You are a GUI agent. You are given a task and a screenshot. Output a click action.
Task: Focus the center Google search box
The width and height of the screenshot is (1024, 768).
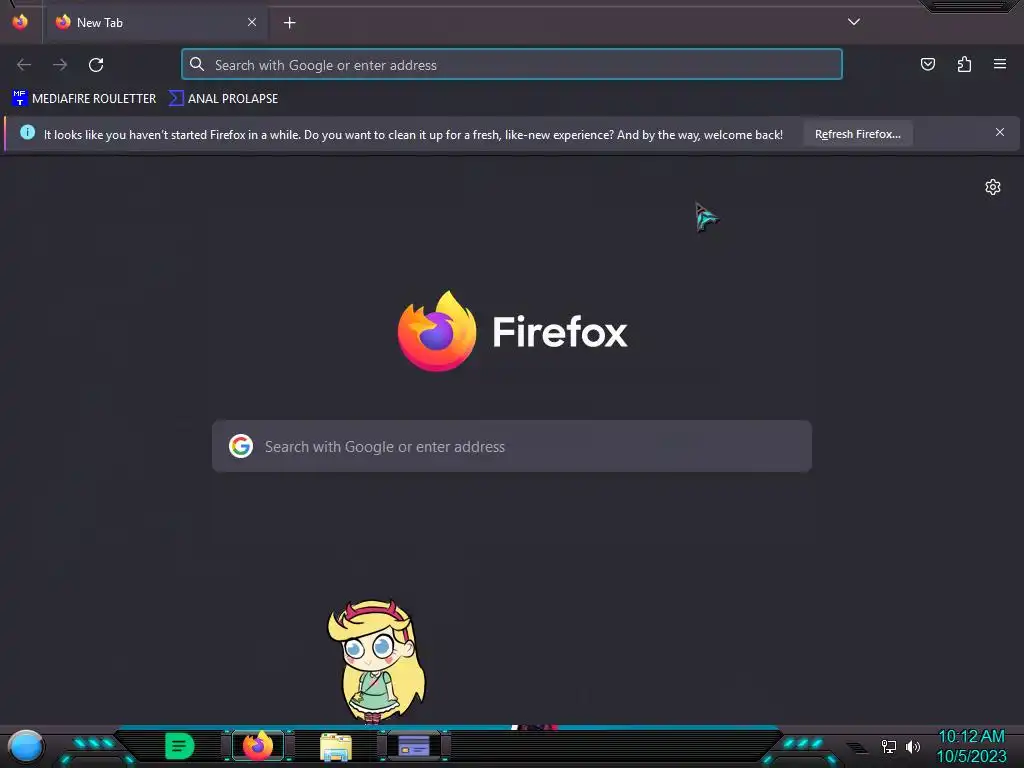click(x=512, y=446)
